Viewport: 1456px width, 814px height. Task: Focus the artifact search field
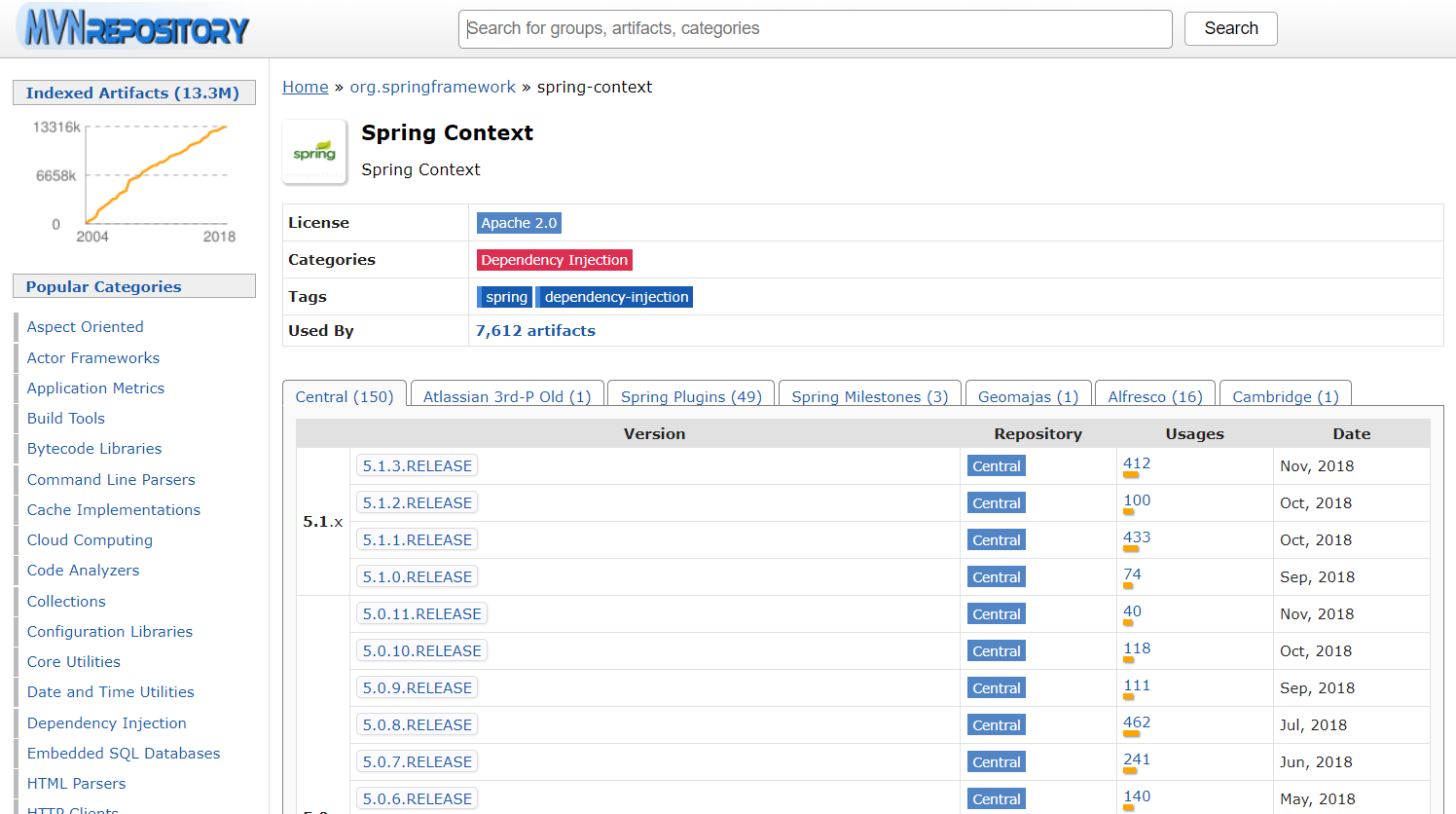815,29
